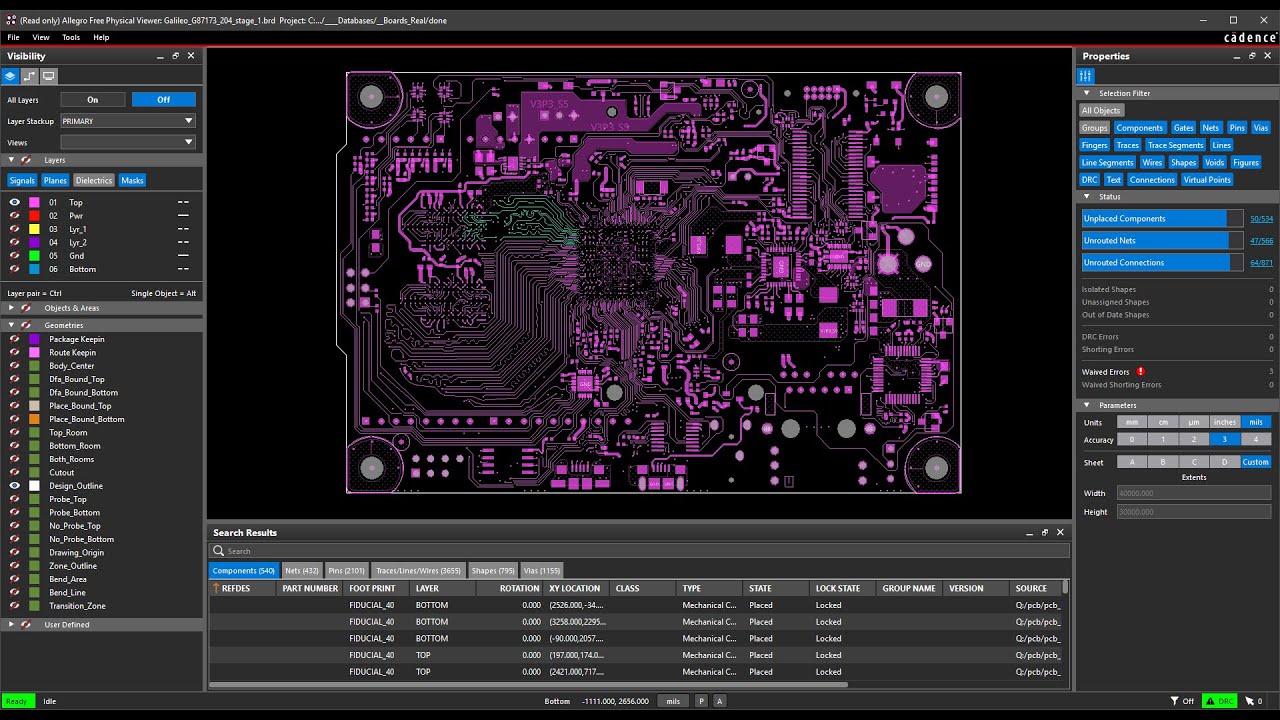Click the red Waived Errors warning icon
Image resolution: width=1280 pixels, height=720 pixels.
pos(1141,372)
